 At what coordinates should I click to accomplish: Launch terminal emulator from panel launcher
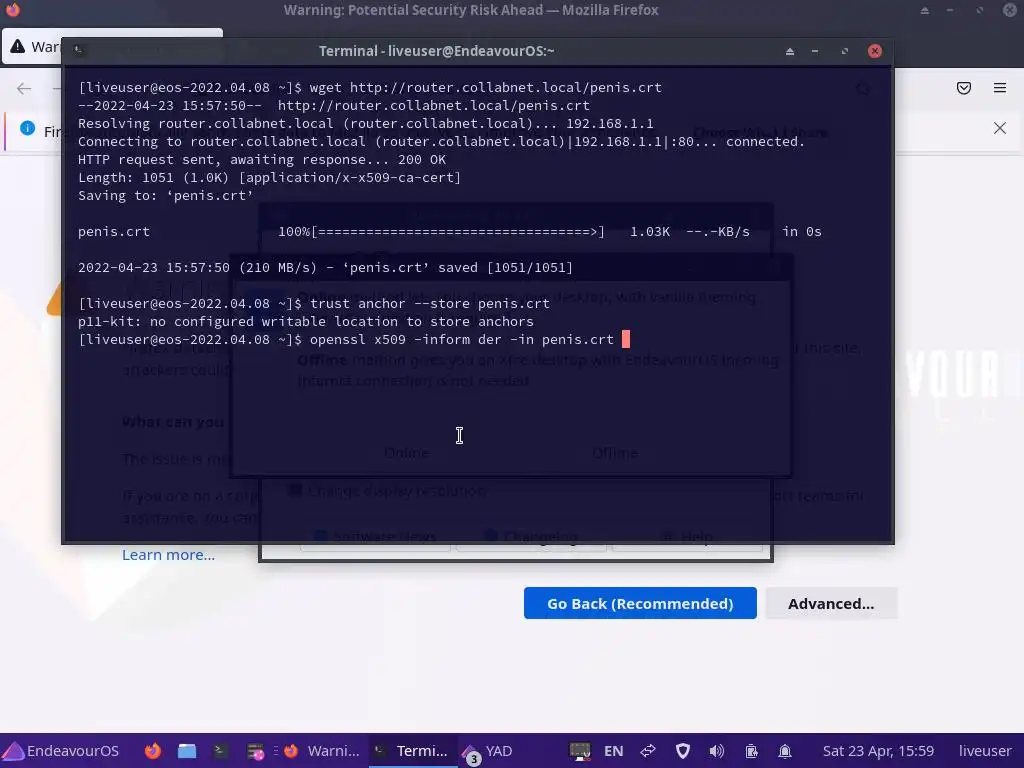click(x=220, y=751)
